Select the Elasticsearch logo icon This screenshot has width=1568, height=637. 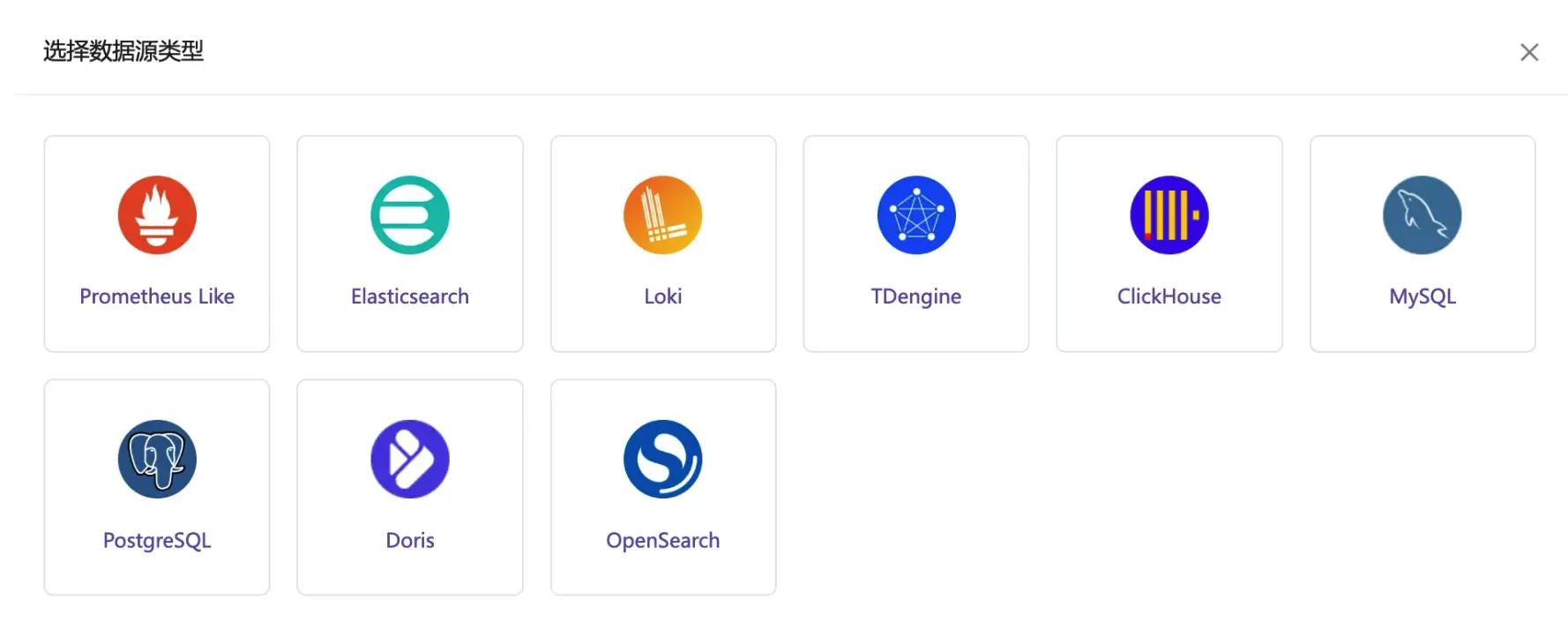410,215
